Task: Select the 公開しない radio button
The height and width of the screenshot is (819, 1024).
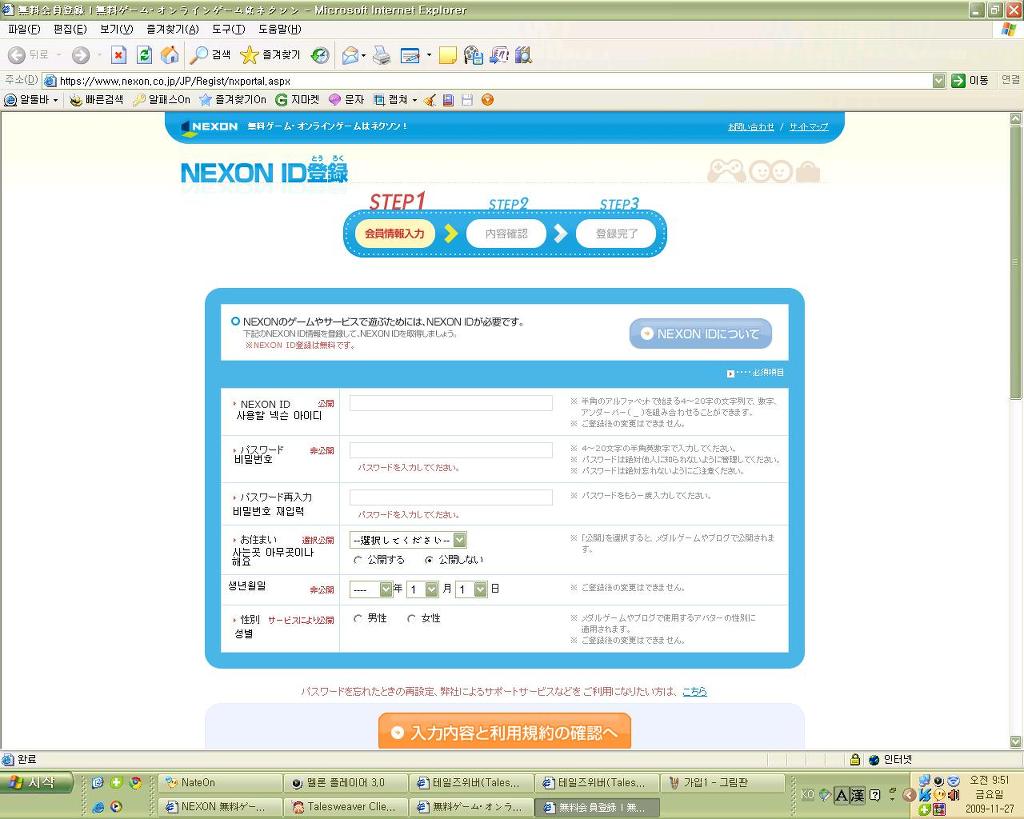Action: click(x=429, y=560)
